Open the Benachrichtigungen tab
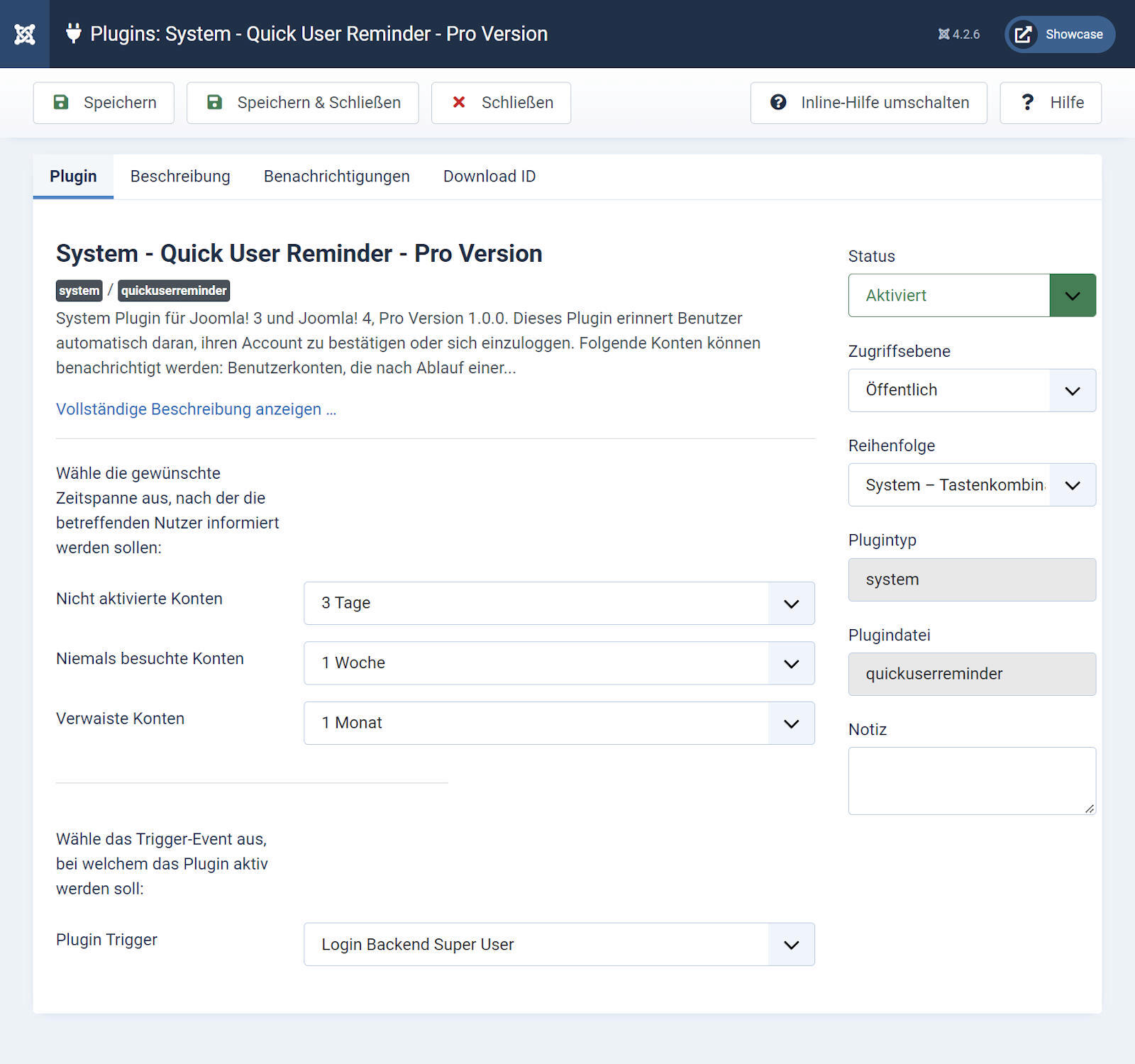The height and width of the screenshot is (1064, 1135). click(336, 177)
